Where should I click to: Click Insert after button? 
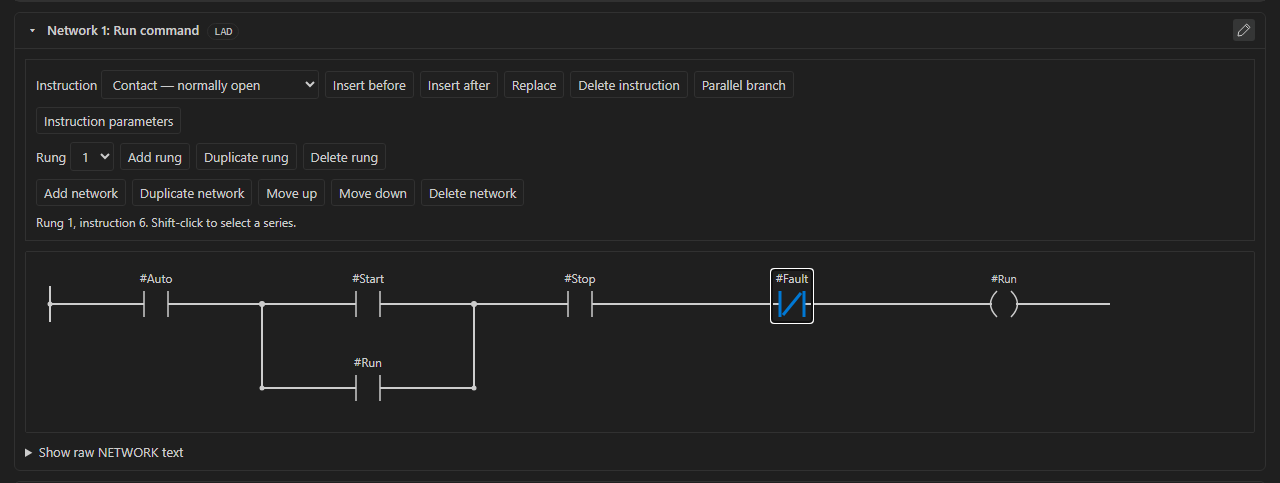point(459,85)
